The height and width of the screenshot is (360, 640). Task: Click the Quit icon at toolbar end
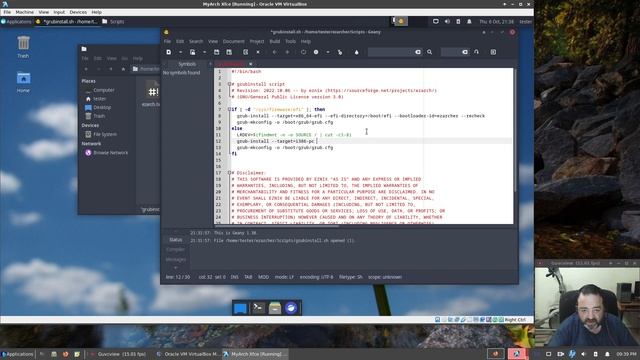click(x=493, y=52)
